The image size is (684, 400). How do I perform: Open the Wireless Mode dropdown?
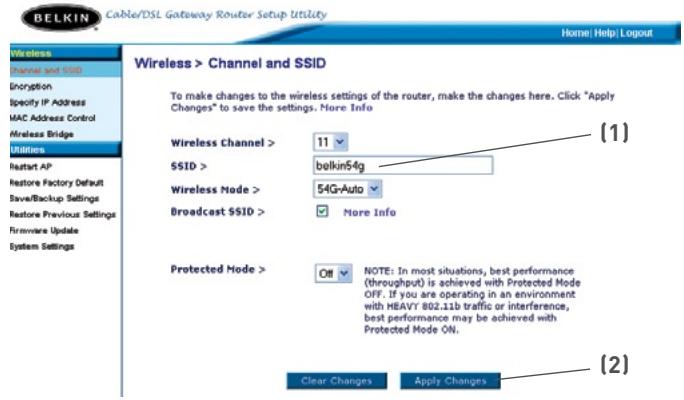347,189
